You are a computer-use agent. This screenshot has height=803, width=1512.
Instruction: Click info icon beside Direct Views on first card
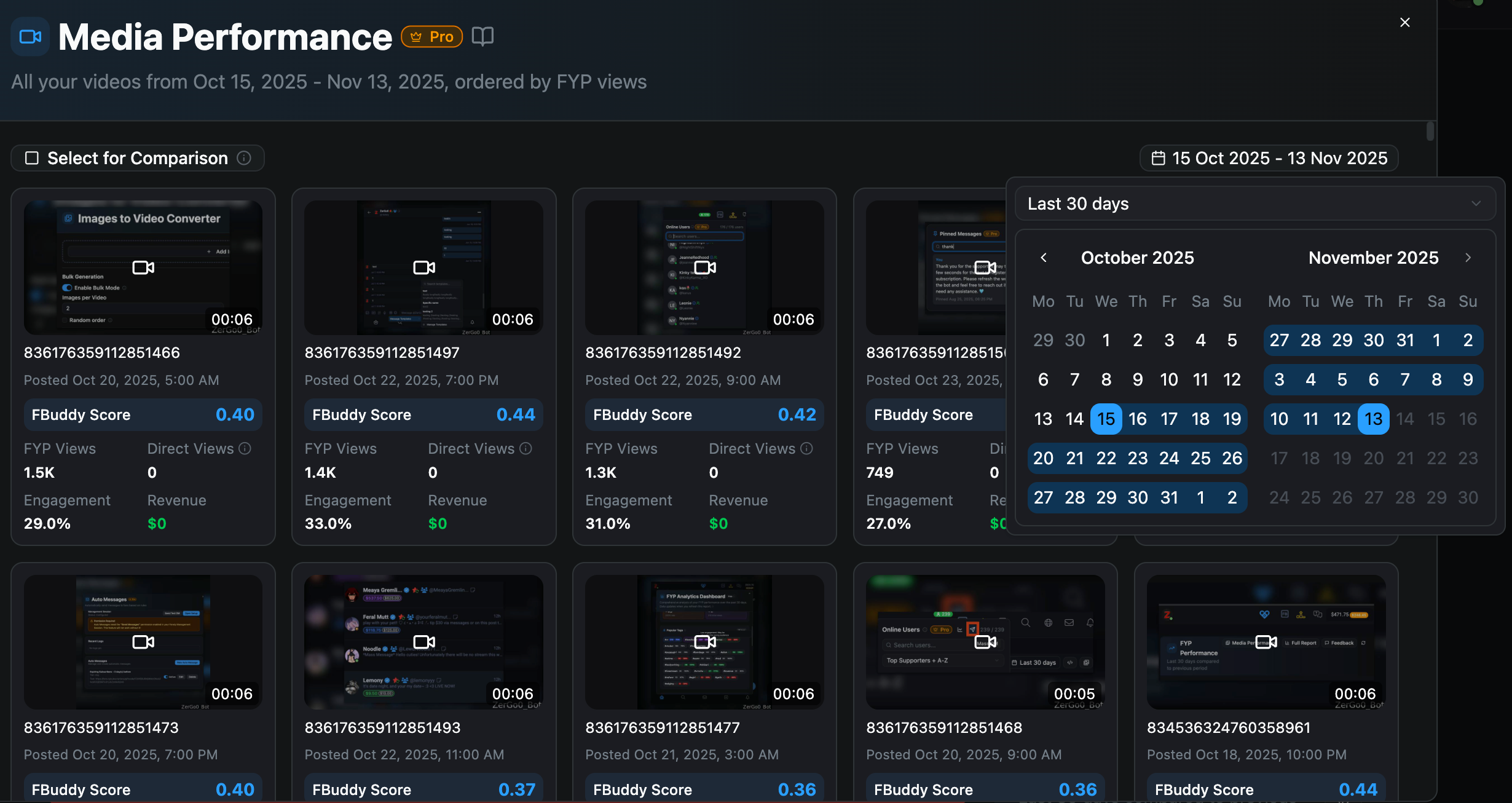(x=245, y=449)
